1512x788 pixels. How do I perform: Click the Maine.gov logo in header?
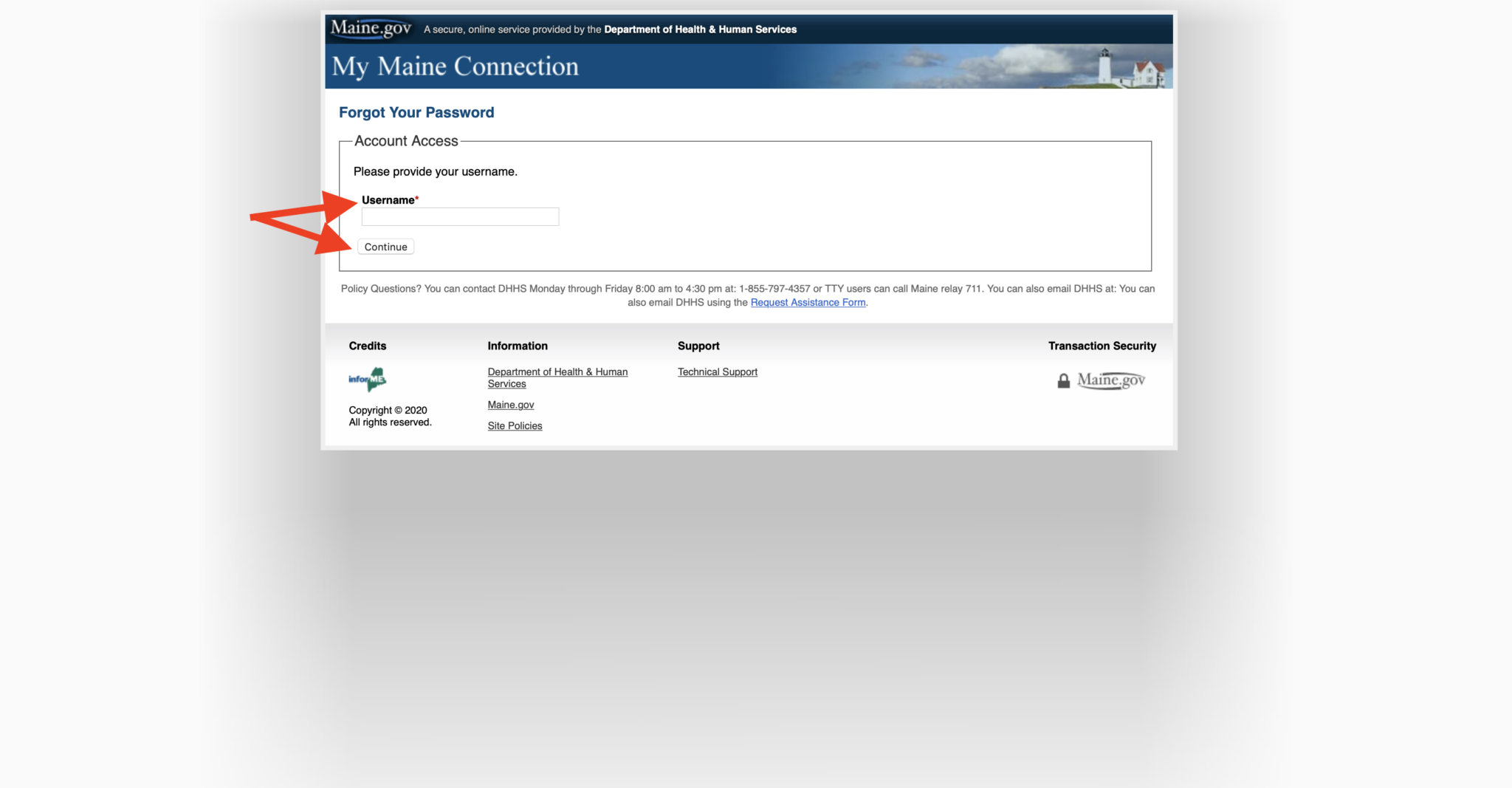371,28
